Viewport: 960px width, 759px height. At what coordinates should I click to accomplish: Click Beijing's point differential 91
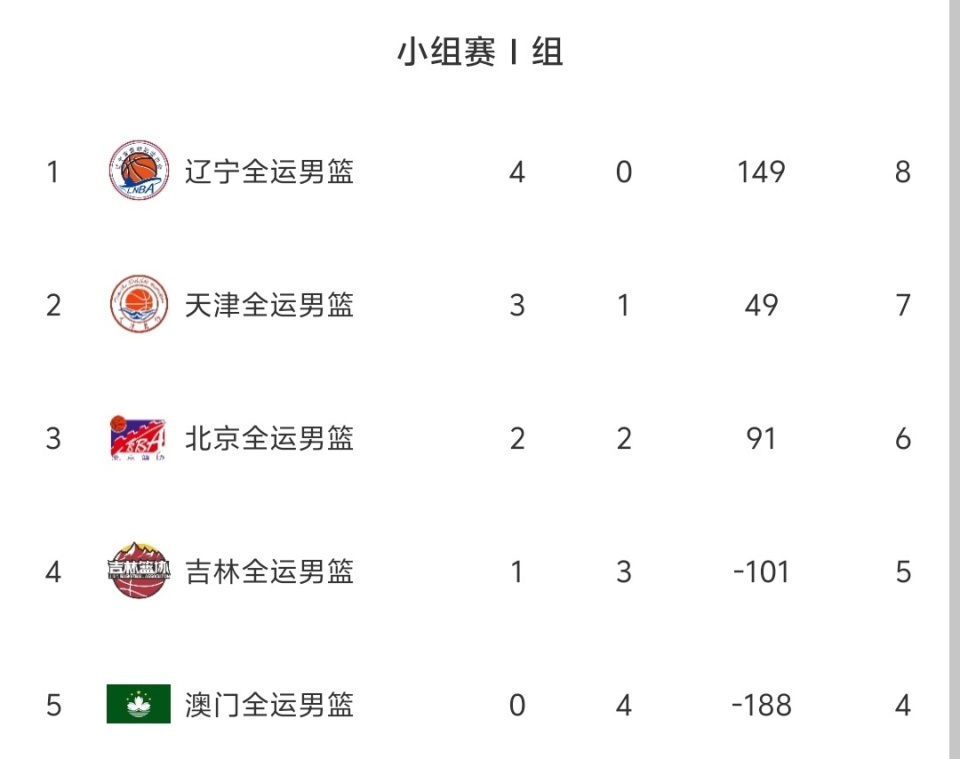click(x=761, y=438)
